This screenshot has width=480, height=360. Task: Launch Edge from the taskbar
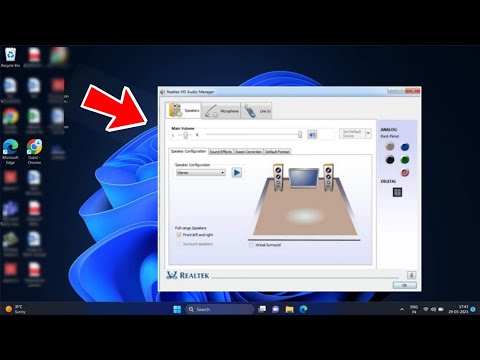[303, 309]
